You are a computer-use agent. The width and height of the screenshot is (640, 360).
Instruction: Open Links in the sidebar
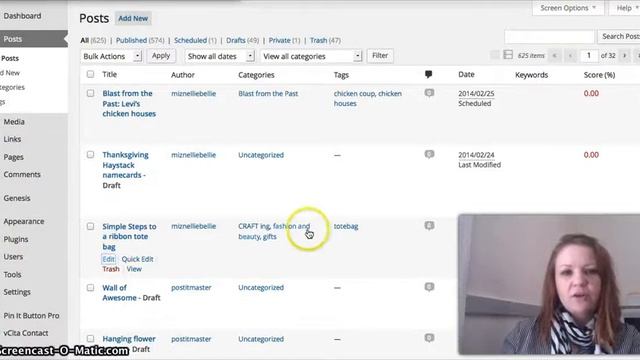click(12, 139)
